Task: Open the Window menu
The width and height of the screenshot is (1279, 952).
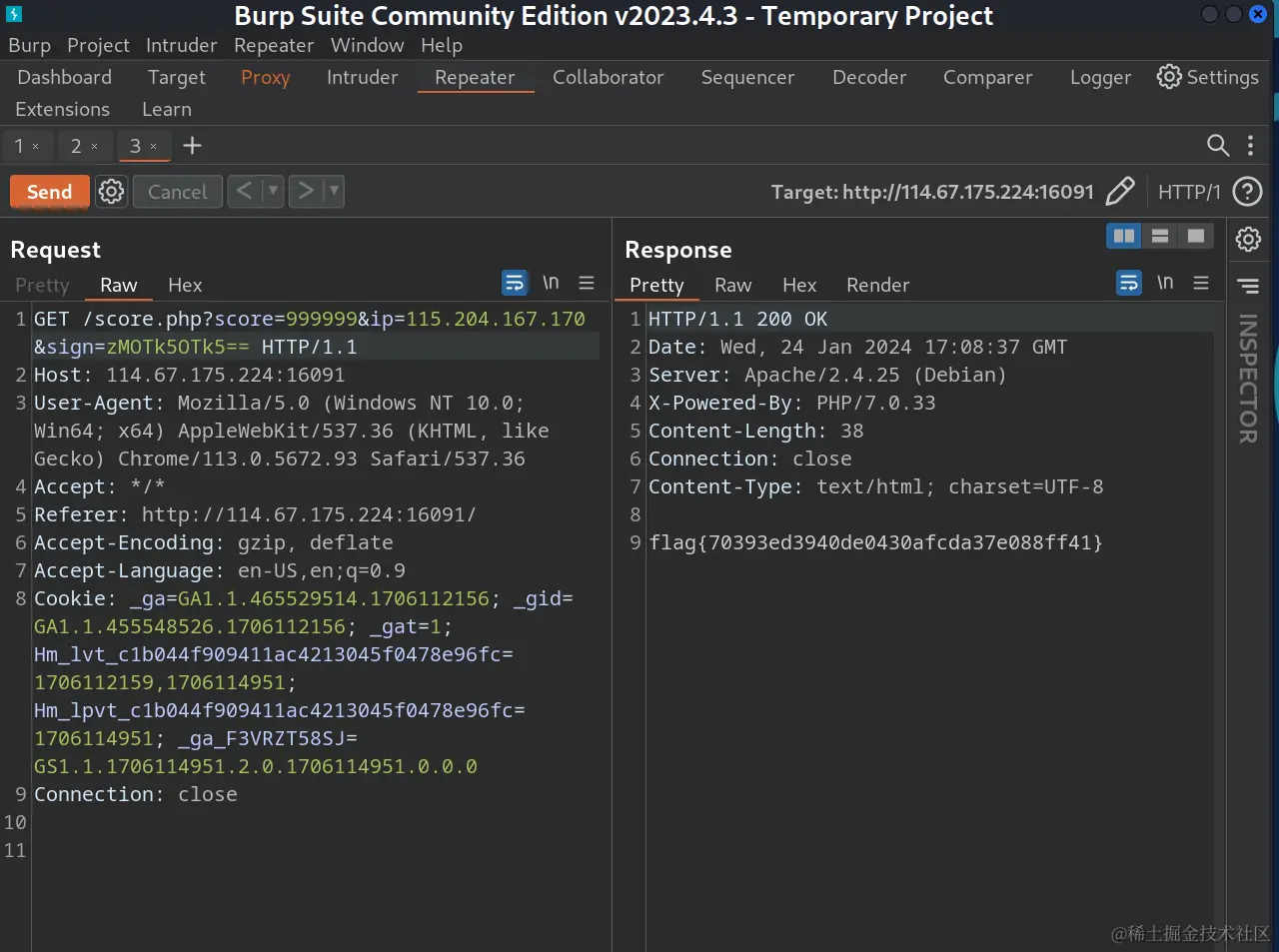Action: [x=367, y=45]
